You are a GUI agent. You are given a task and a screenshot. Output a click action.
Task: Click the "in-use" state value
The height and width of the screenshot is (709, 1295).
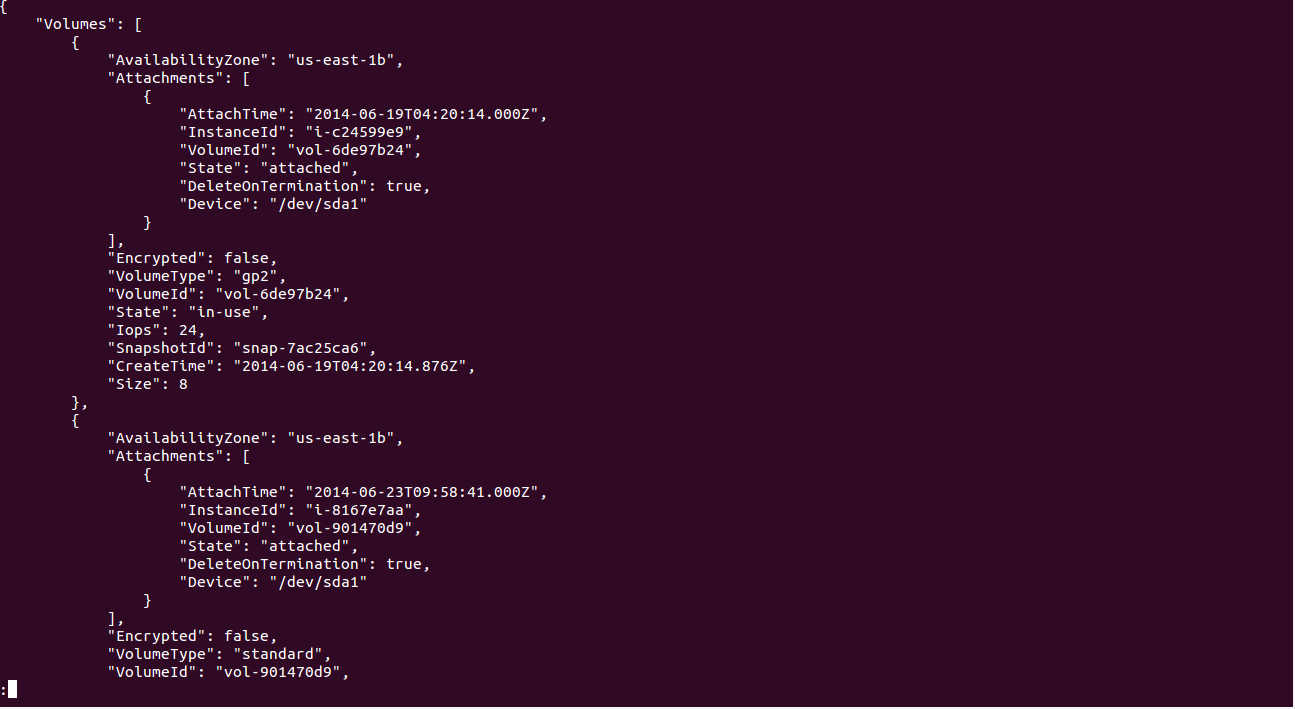(228, 312)
